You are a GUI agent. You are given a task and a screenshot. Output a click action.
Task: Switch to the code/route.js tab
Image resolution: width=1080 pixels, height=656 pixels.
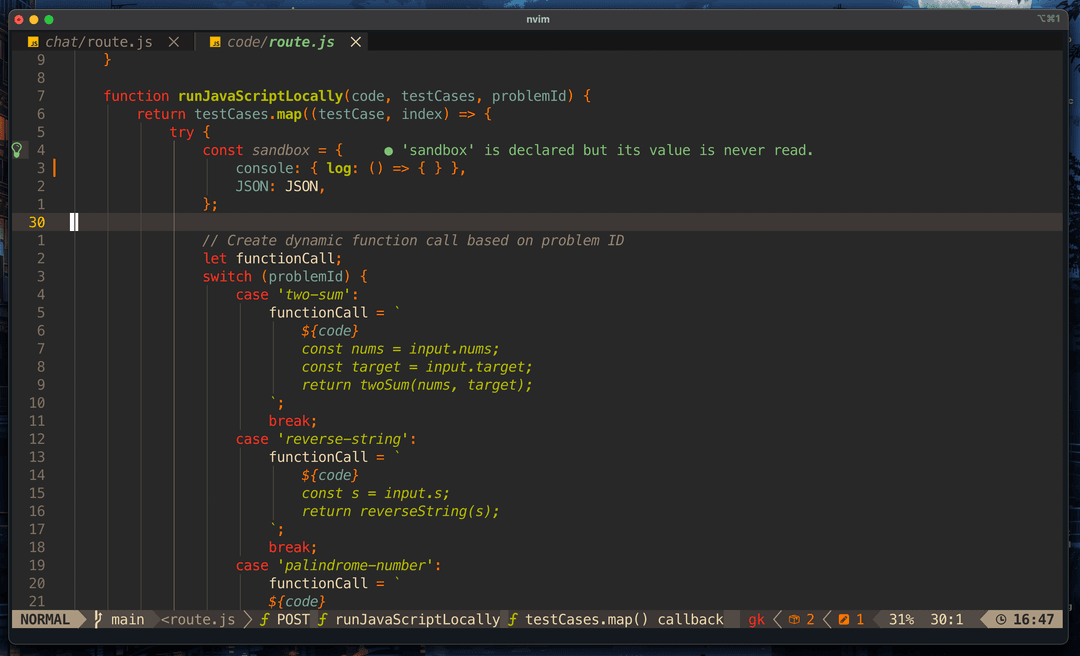[x=280, y=42]
